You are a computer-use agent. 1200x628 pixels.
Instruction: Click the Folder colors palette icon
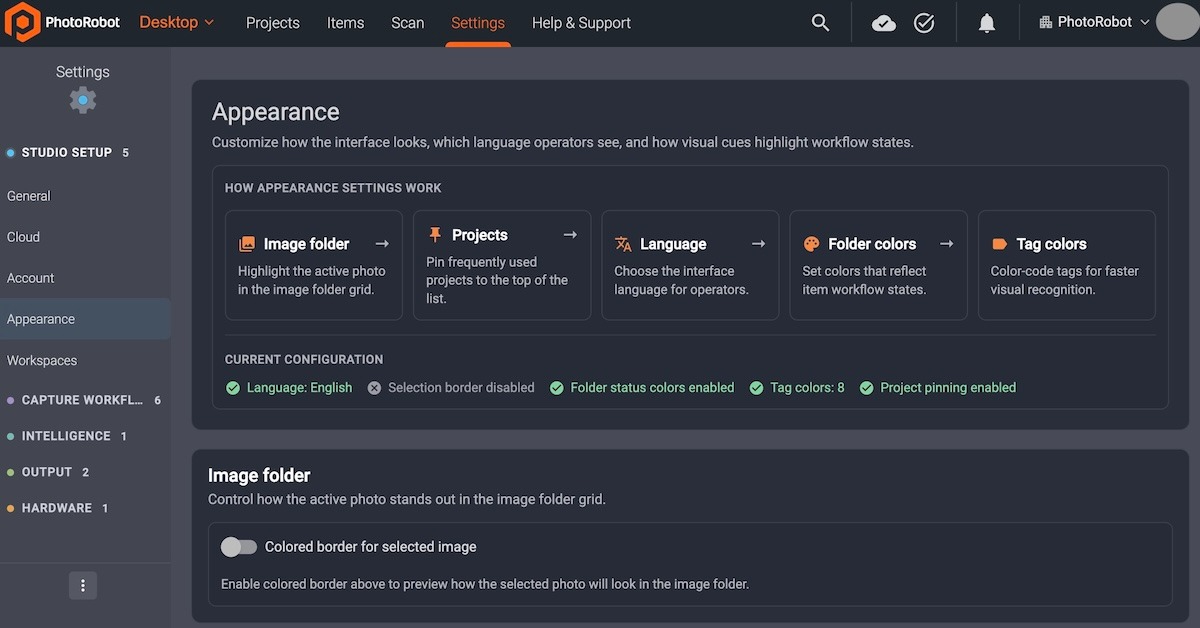811,244
